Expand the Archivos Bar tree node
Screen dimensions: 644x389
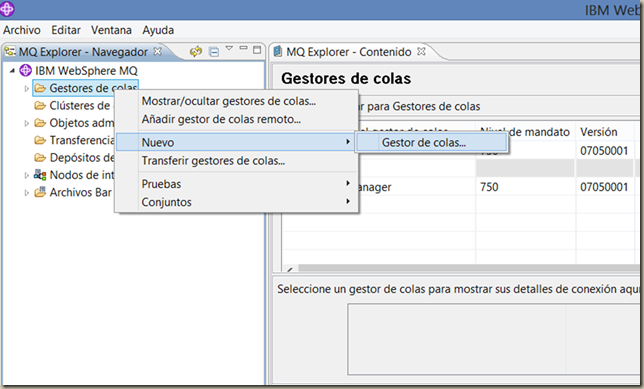coord(26,193)
